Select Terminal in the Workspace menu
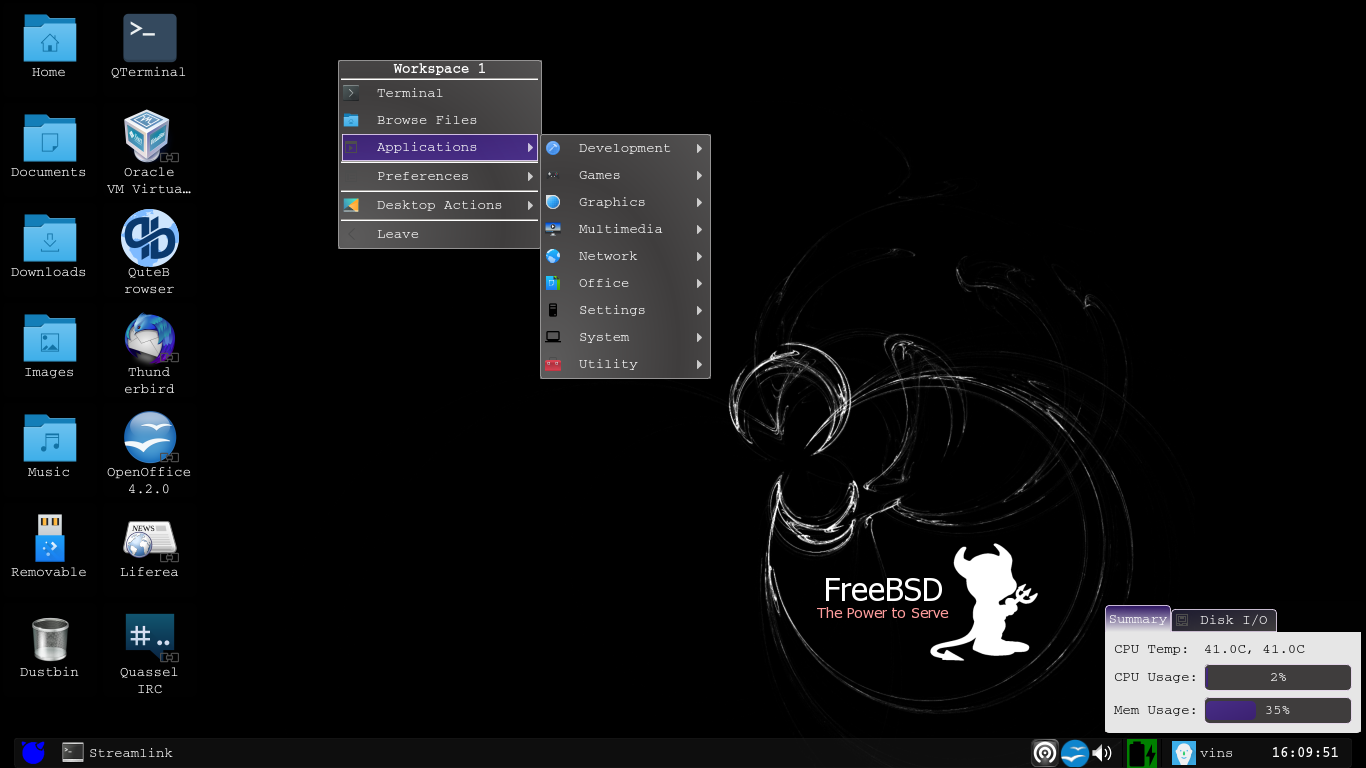Screen dimensions: 1366x768 coord(440,93)
